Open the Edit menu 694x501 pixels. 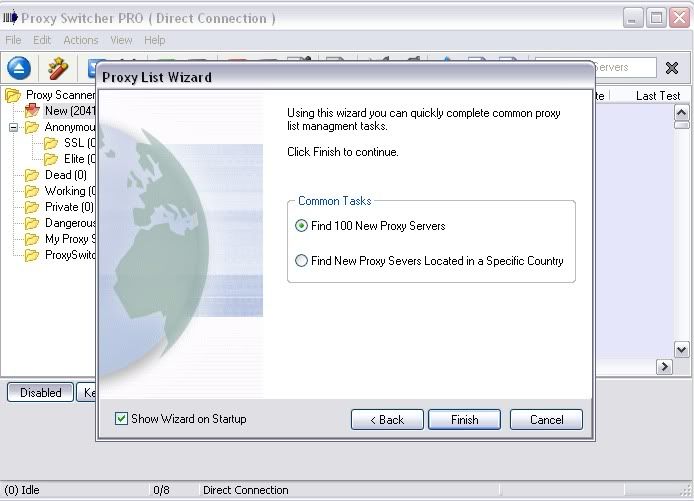click(42, 40)
